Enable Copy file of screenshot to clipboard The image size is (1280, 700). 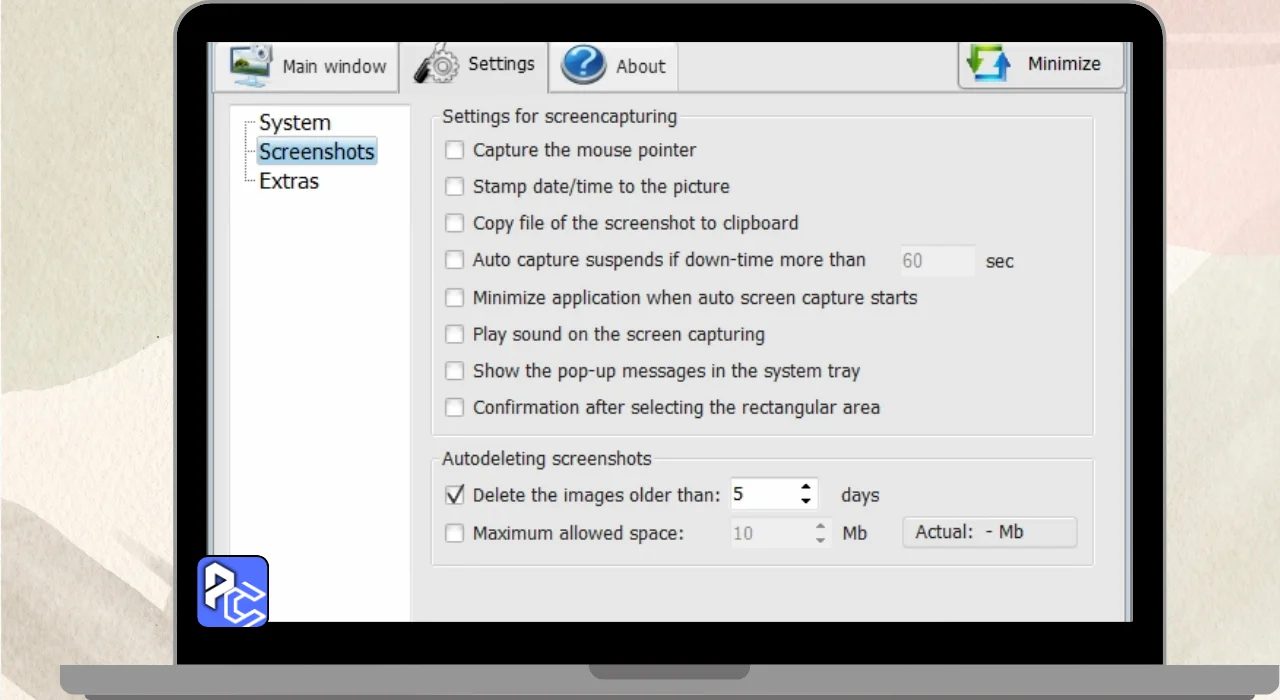tap(455, 223)
